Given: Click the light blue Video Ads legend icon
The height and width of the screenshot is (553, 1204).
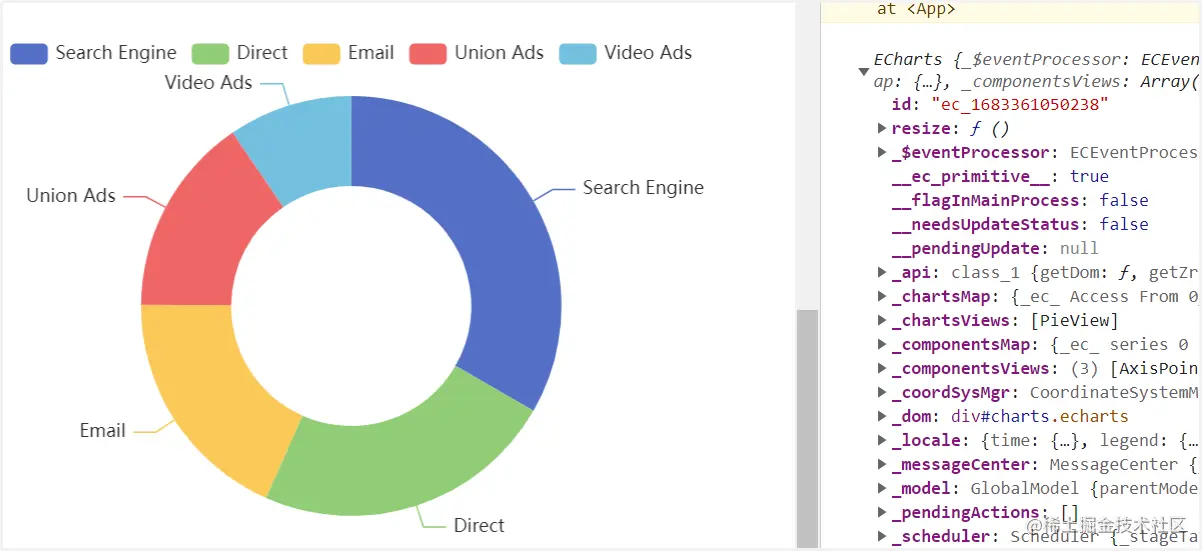Looking at the screenshot, I should [x=577, y=54].
